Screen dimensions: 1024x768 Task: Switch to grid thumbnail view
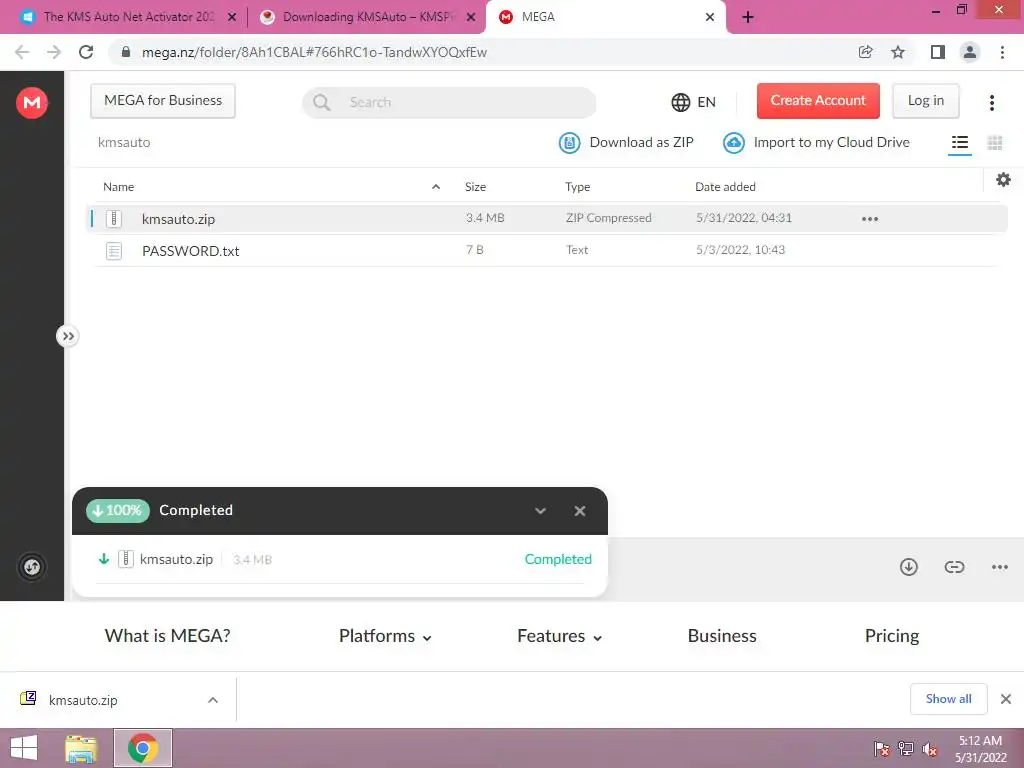pyautogui.click(x=995, y=142)
